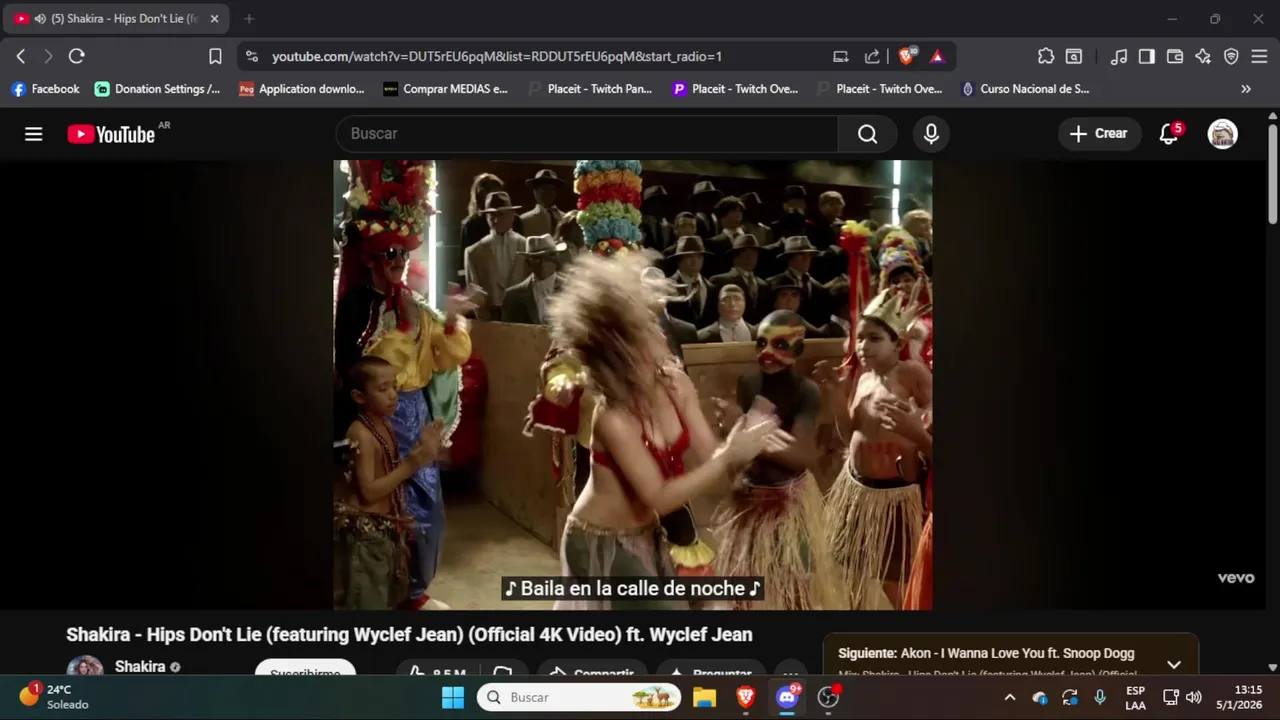Start voice search with the microphone icon
1280x720 pixels.
(931, 134)
